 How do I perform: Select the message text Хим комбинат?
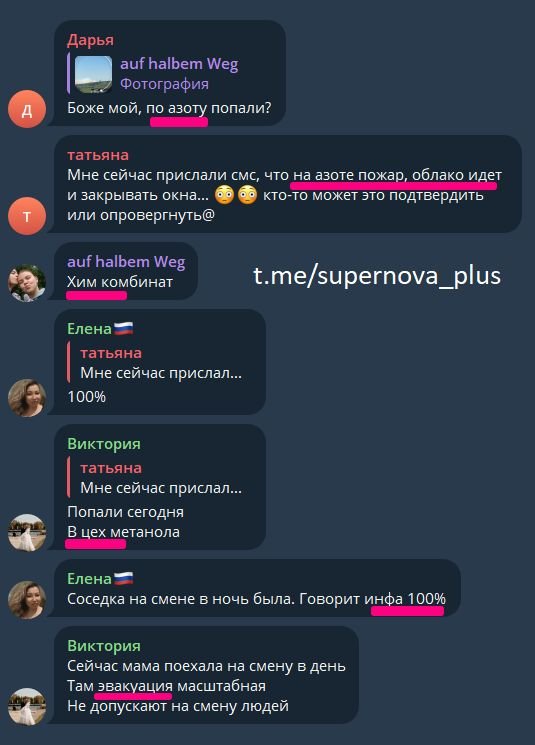(120, 282)
